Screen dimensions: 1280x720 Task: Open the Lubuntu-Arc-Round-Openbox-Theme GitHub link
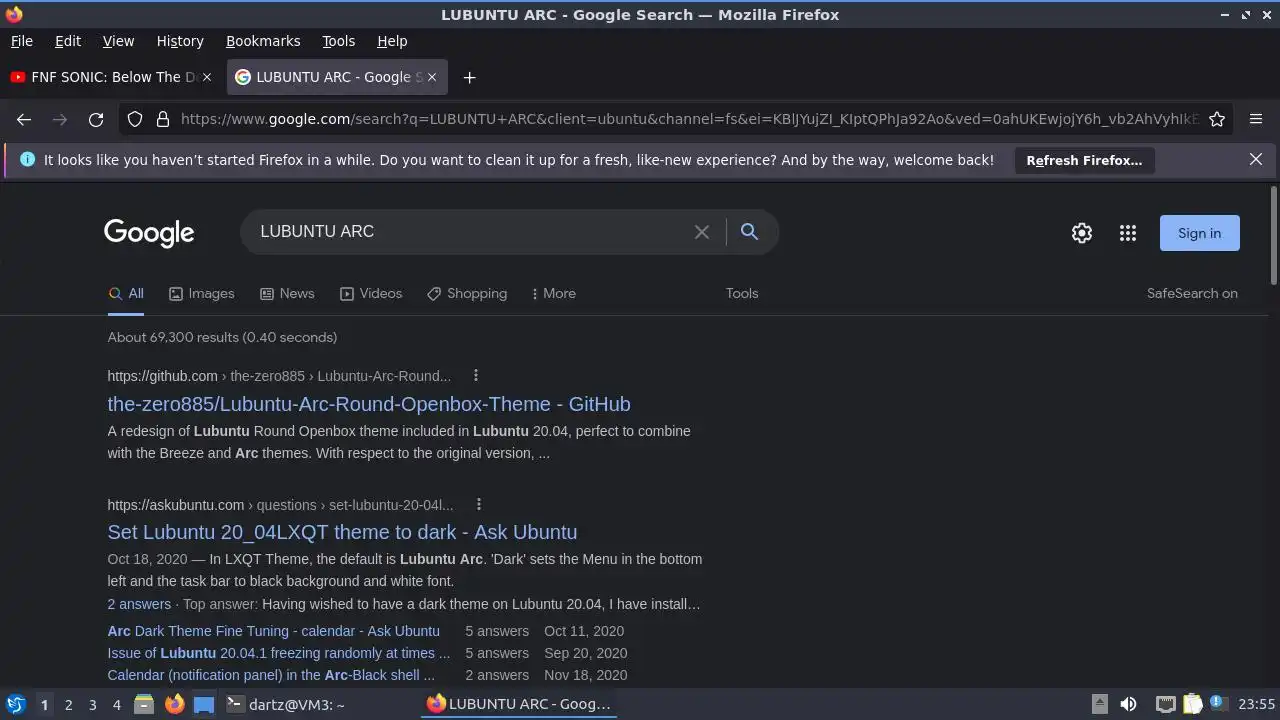click(x=369, y=404)
